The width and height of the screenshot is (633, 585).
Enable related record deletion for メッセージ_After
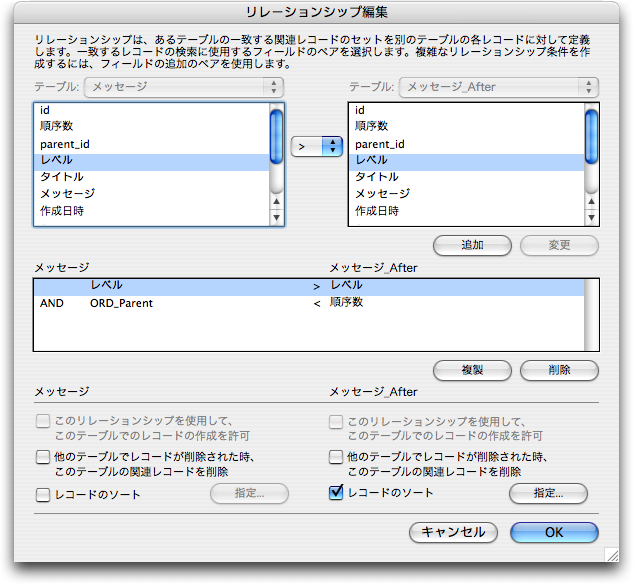[x=337, y=457]
